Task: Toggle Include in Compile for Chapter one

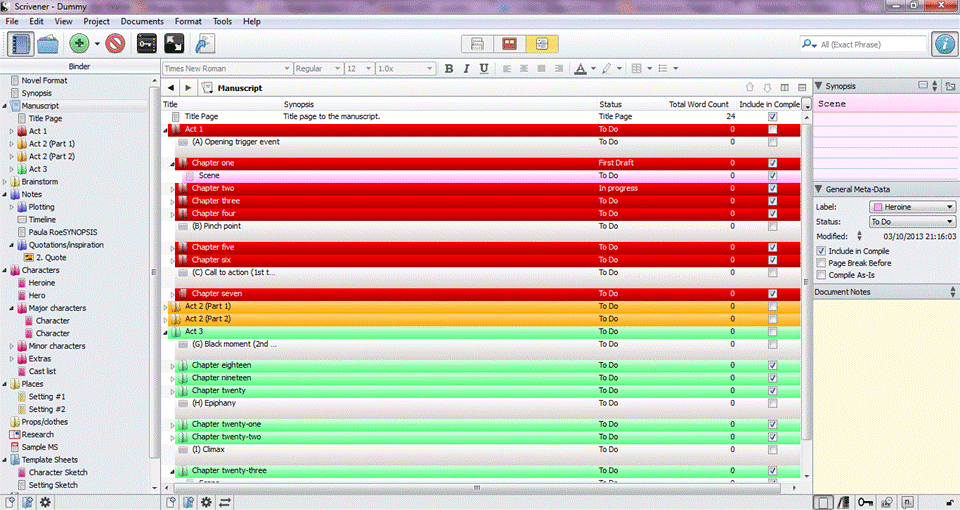Action: pyautogui.click(x=771, y=163)
